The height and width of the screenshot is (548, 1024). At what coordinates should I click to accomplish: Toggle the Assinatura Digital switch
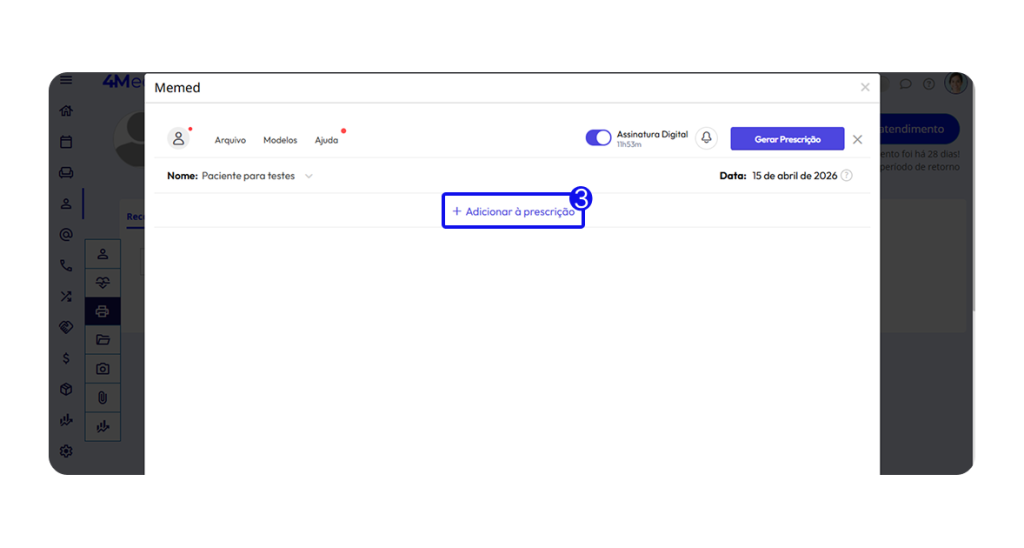point(598,138)
